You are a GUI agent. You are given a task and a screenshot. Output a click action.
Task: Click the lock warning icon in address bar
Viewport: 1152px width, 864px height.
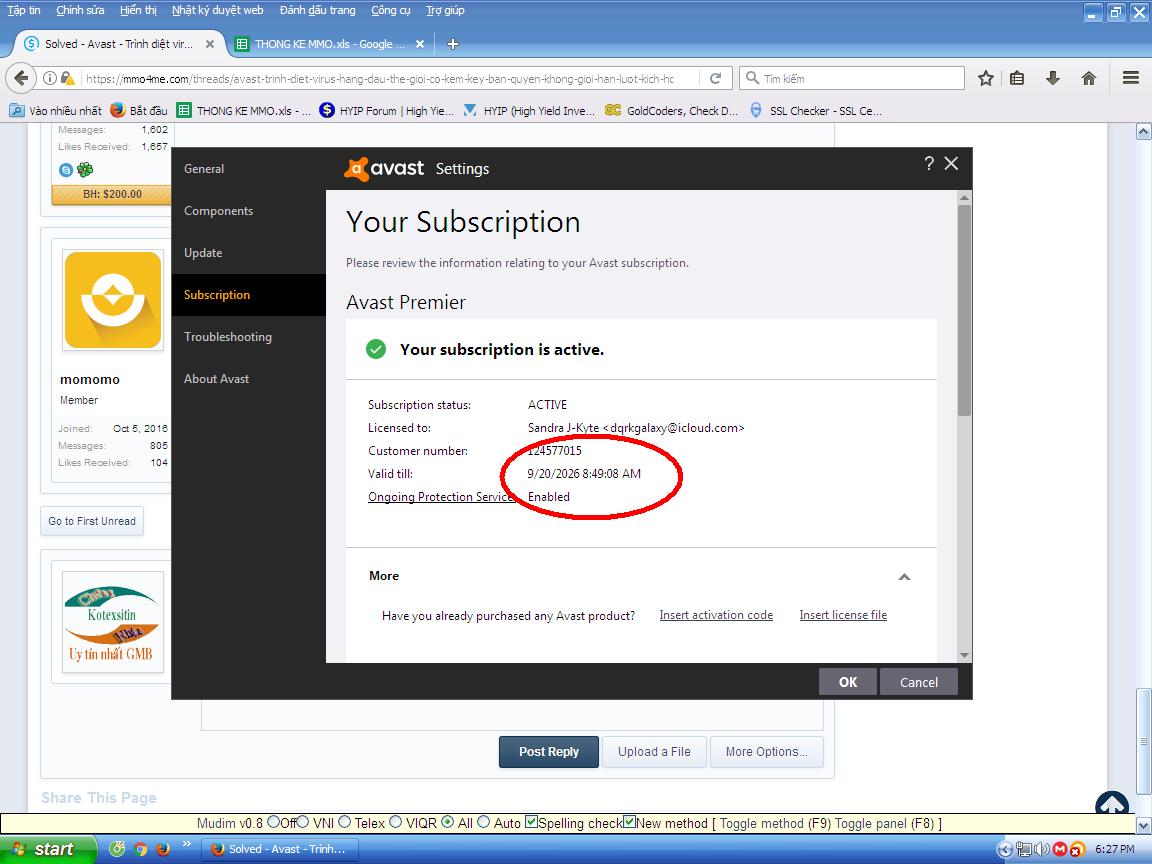[x=68, y=78]
